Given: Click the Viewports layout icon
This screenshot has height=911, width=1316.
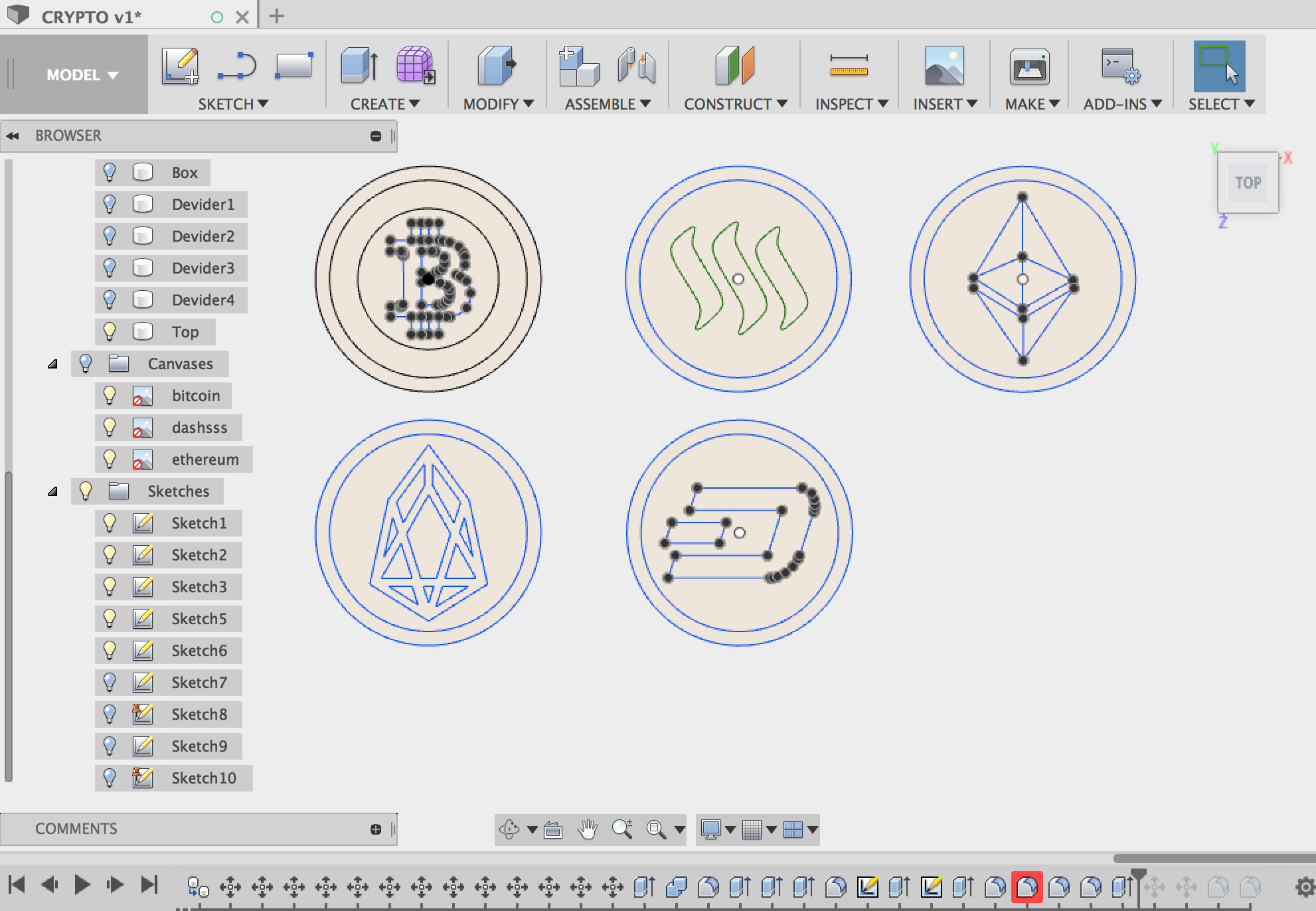Looking at the screenshot, I should [793, 829].
